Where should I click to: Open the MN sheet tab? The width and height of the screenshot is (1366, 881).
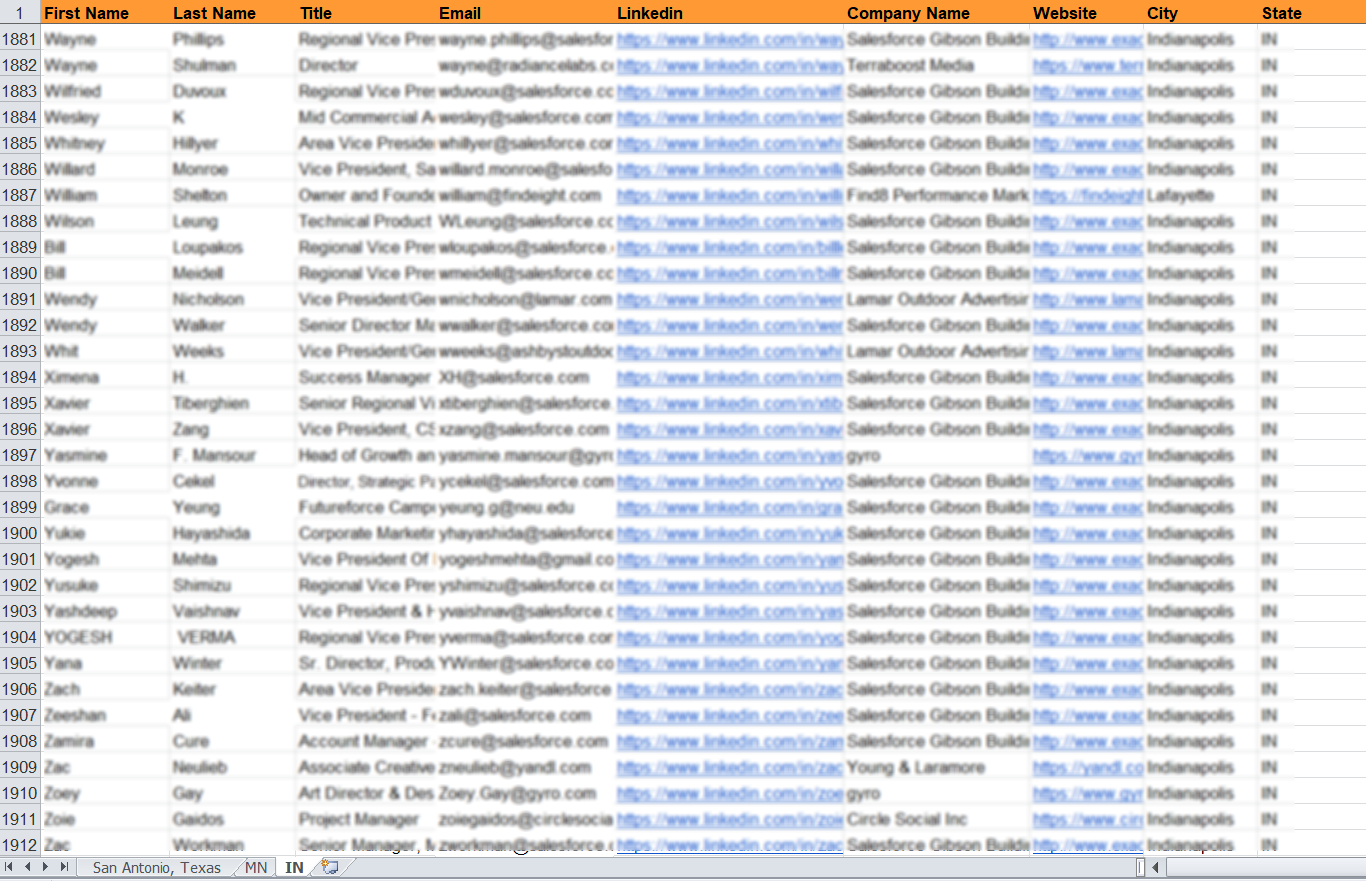click(x=256, y=867)
